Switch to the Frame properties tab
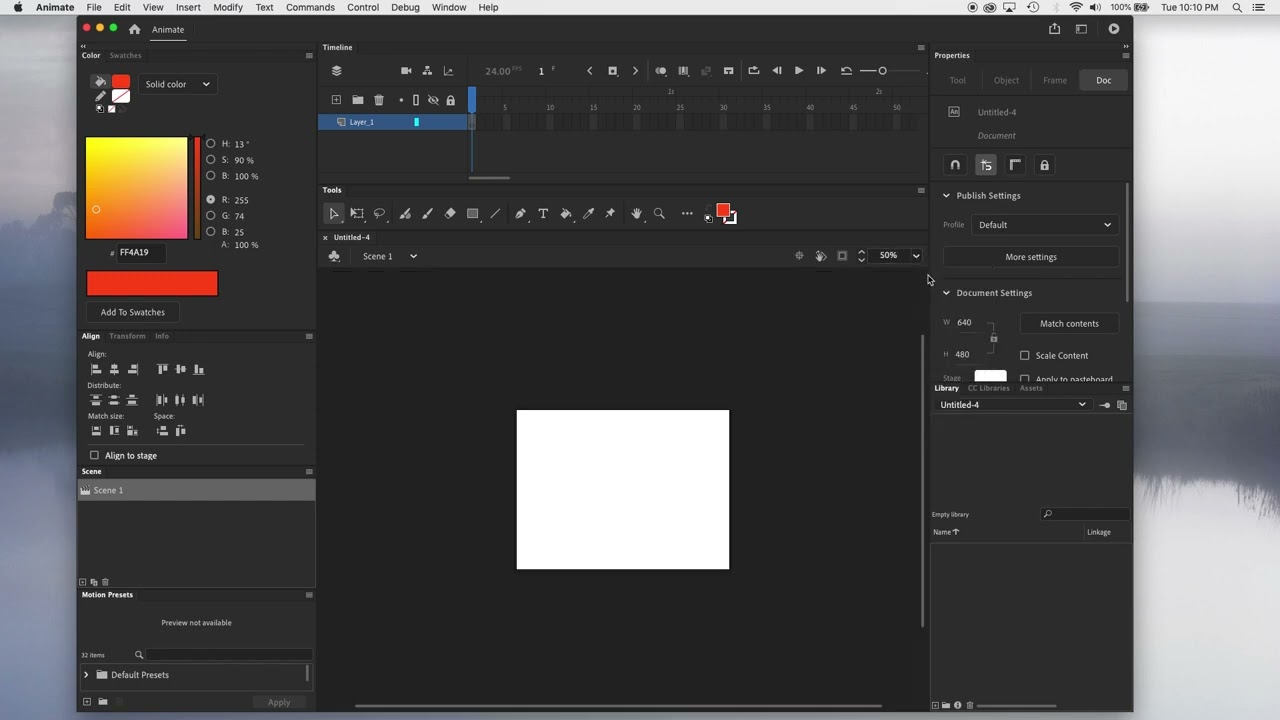Screen dimensions: 1280x720 click(x=1055, y=80)
